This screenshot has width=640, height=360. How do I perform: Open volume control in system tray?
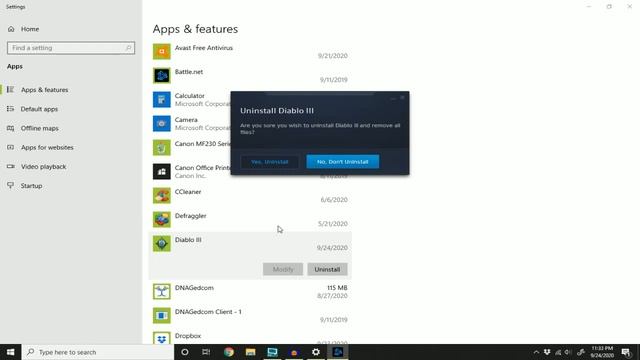tap(568, 352)
